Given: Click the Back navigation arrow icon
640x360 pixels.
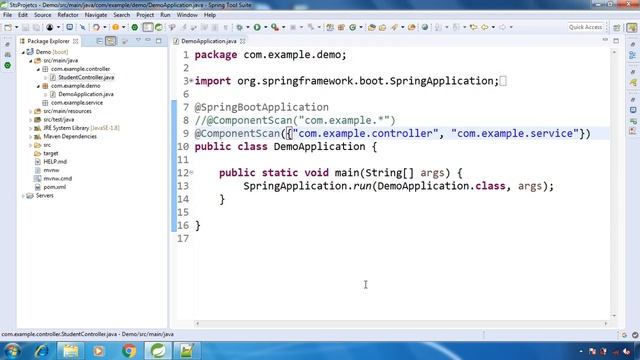Looking at the screenshot, I should tap(484, 27).
